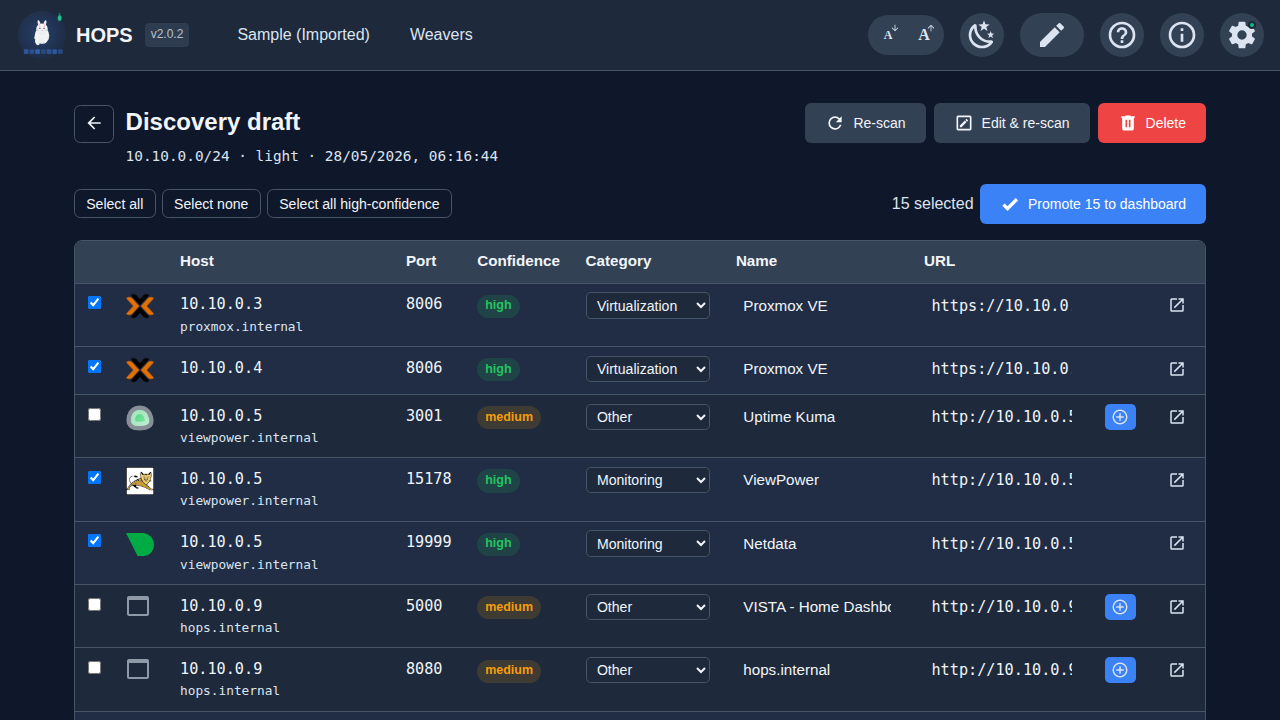Screen dimensions: 1280x720
Task: Click the plus button on Uptime Kuma row
Action: (1120, 417)
